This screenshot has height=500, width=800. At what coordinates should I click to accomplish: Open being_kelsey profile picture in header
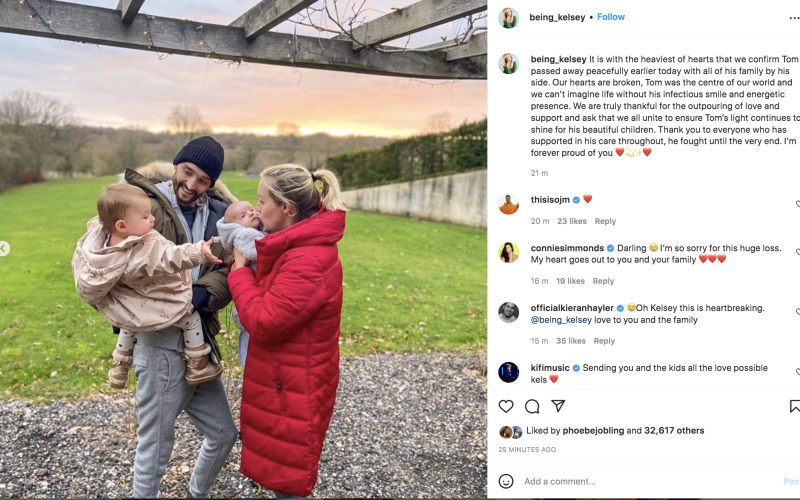[x=508, y=18]
